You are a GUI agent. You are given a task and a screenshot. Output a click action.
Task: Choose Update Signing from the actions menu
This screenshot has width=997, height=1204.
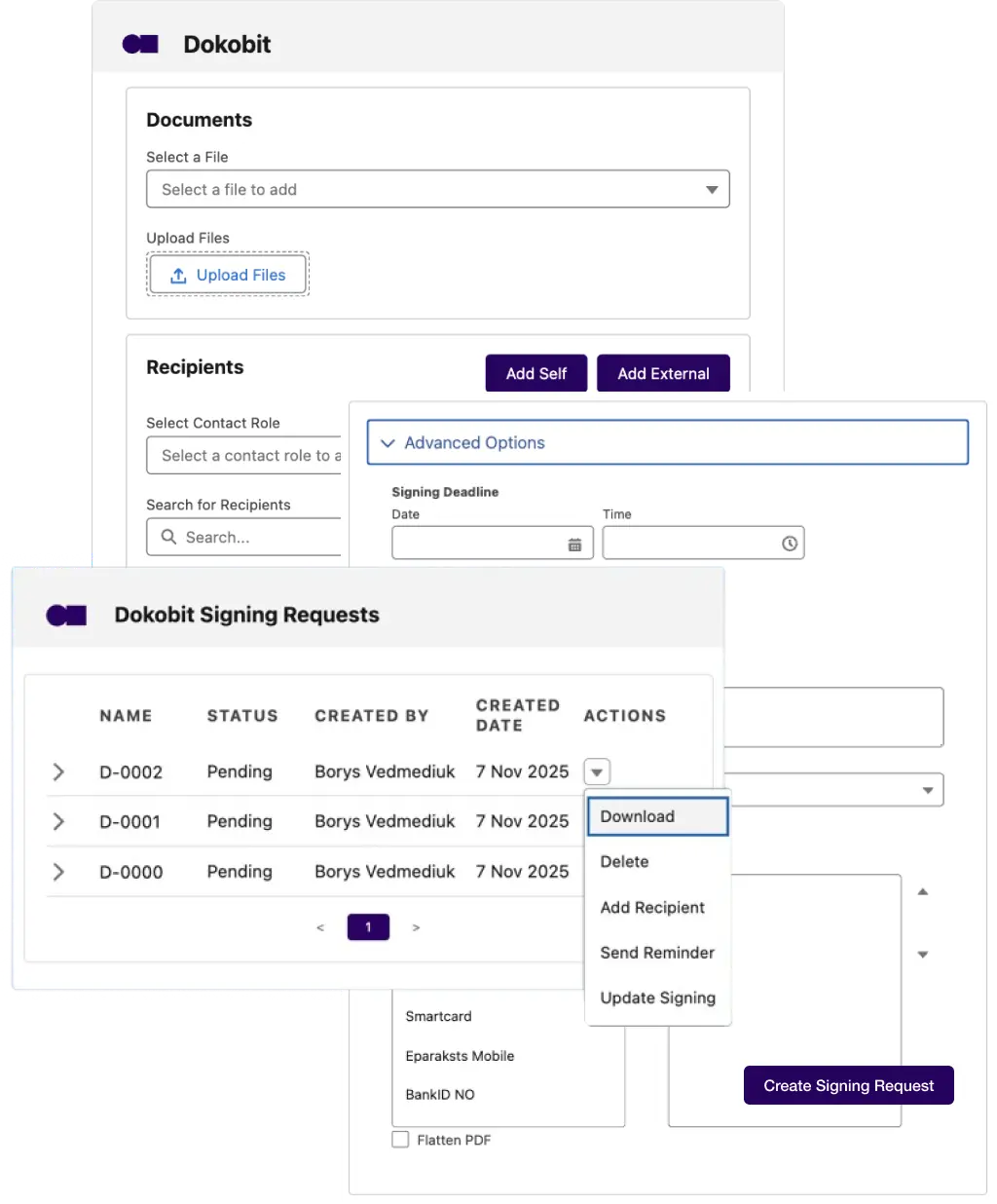tap(658, 997)
